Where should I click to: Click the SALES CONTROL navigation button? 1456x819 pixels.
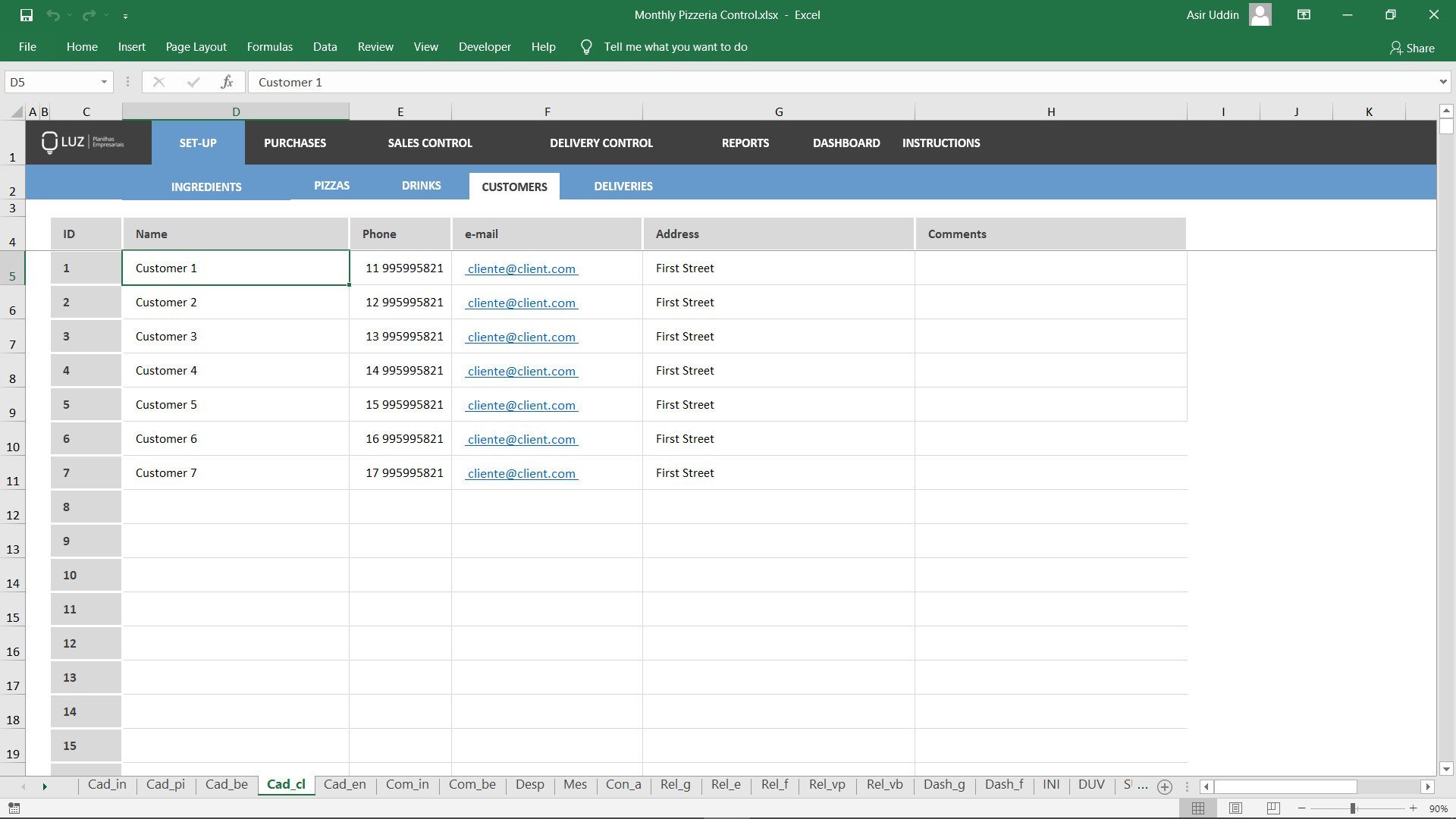429,143
